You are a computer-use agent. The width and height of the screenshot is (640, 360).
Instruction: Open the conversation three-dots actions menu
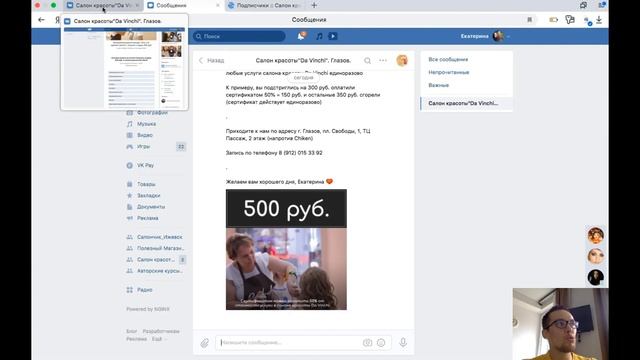tap(382, 60)
